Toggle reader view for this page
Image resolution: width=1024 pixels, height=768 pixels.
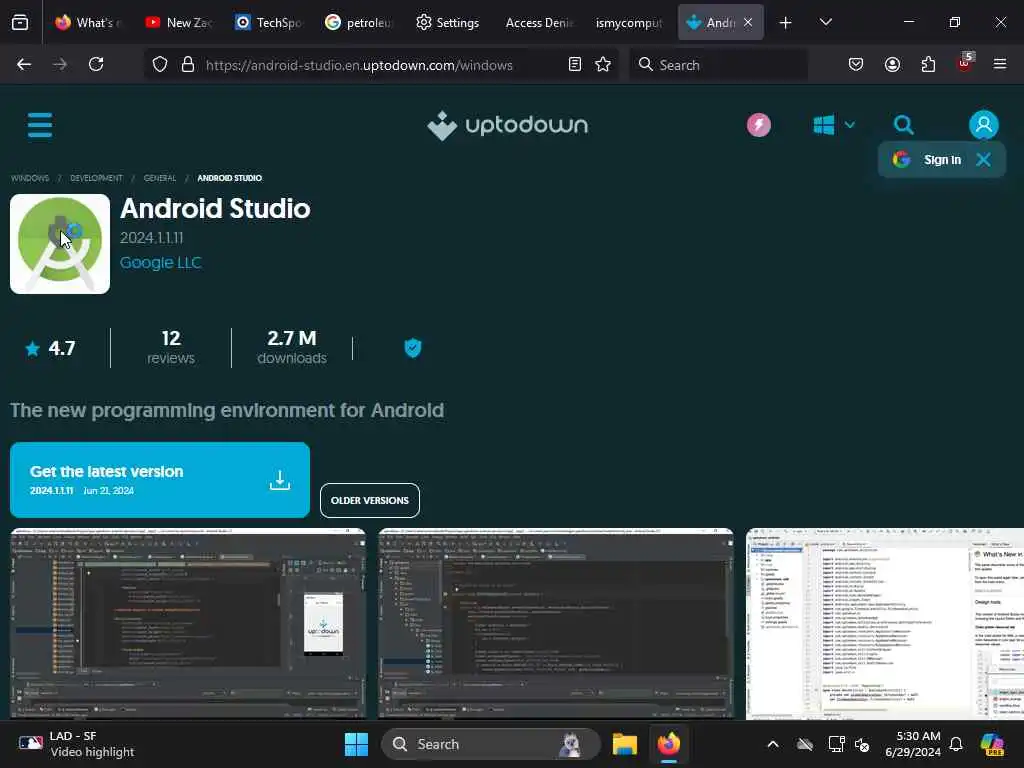(575, 64)
